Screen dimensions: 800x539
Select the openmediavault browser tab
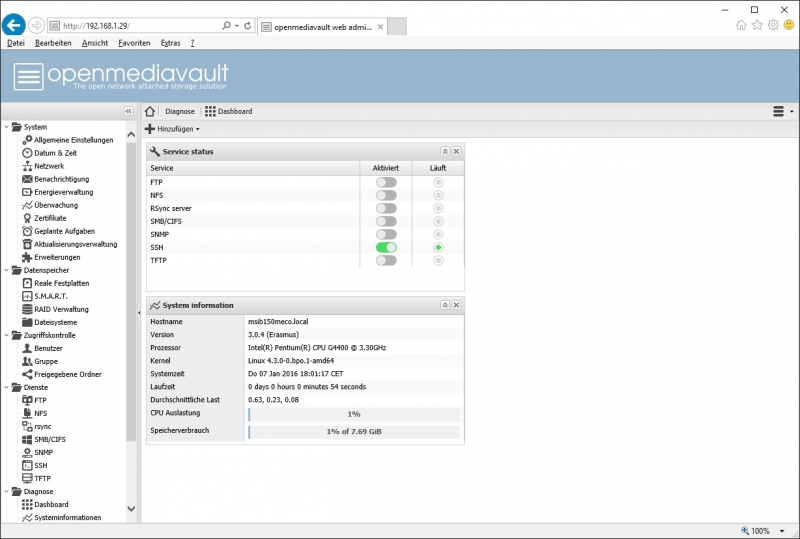[322, 27]
